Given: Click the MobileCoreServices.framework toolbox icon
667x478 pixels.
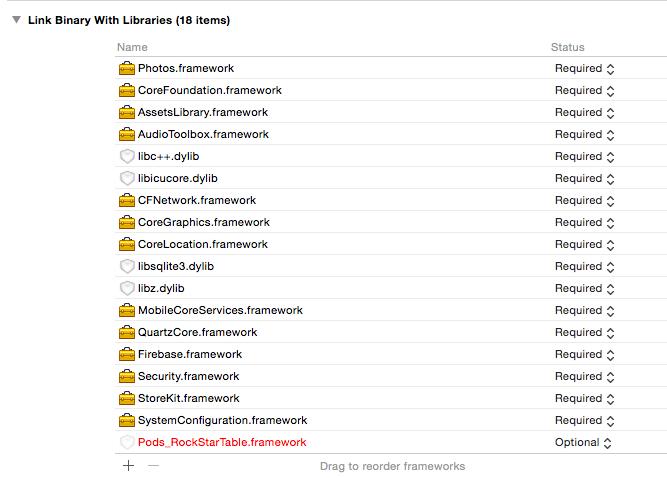Looking at the screenshot, I should 127,310.
